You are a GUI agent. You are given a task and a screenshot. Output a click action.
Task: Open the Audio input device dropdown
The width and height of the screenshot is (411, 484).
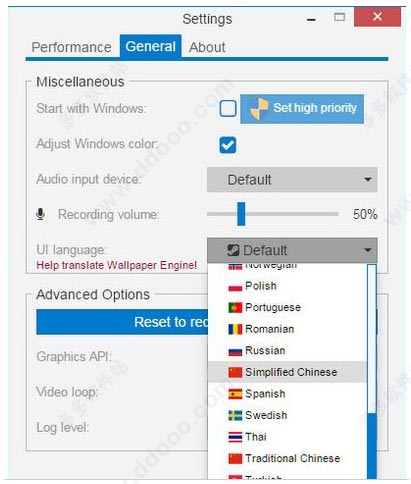pos(292,180)
